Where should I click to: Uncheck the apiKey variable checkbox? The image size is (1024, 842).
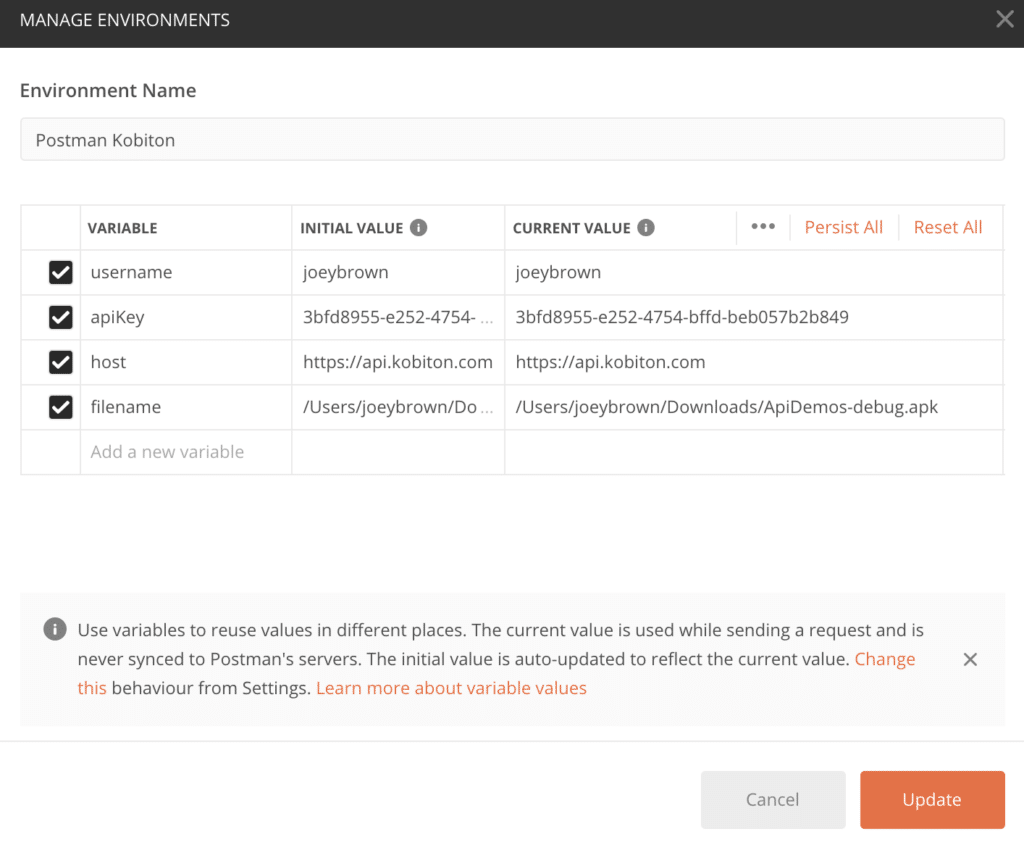(x=61, y=317)
